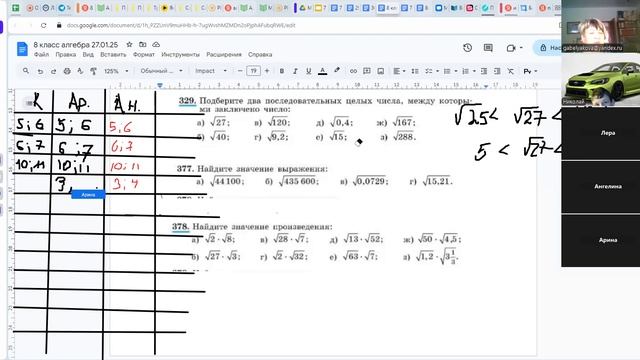640x360 pixels.
Task: Check the cloud save status icon
Action: [156, 44]
